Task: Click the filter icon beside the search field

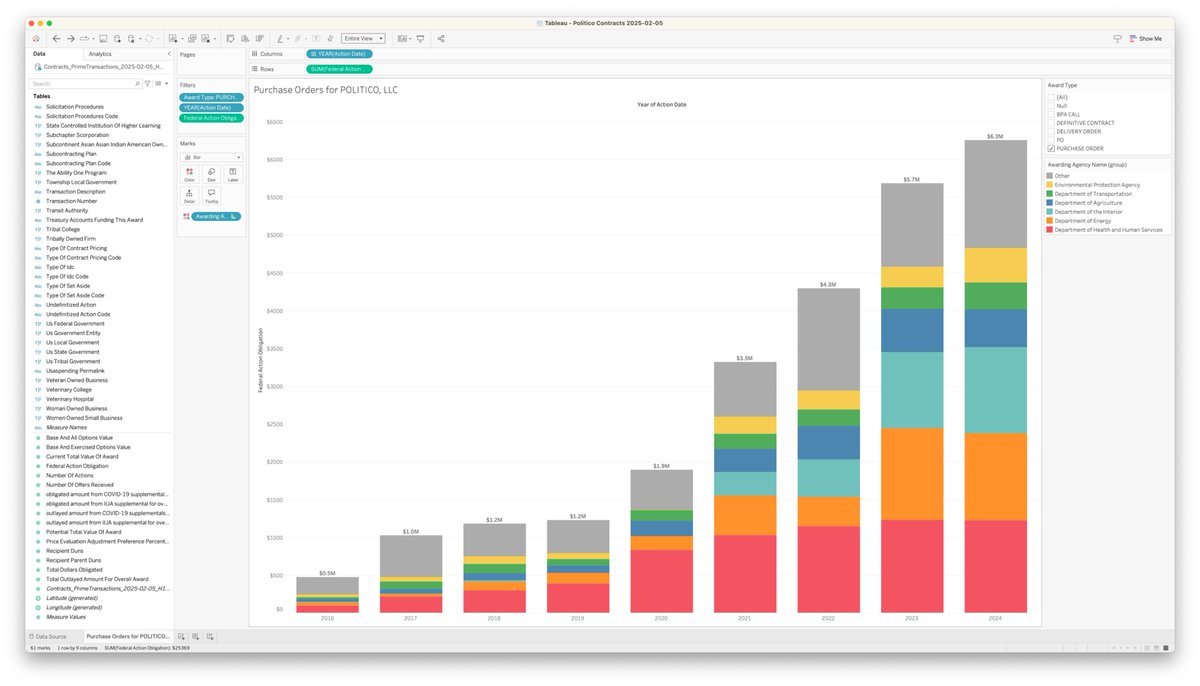Action: coord(147,84)
